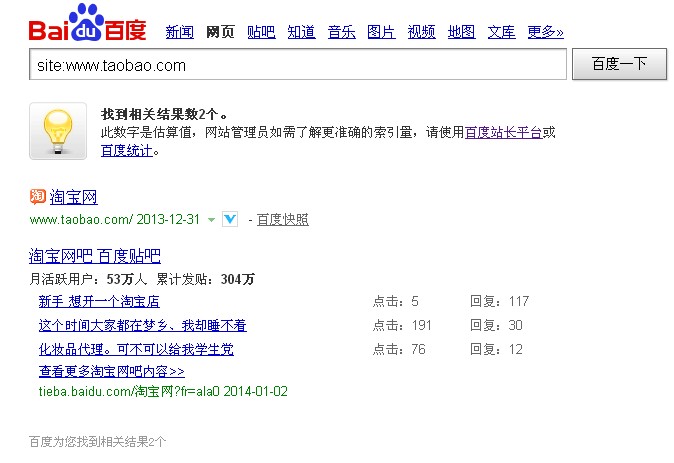This screenshot has width=674, height=463.
Task: Open the 百度快照 cached link
Action: click(282, 220)
